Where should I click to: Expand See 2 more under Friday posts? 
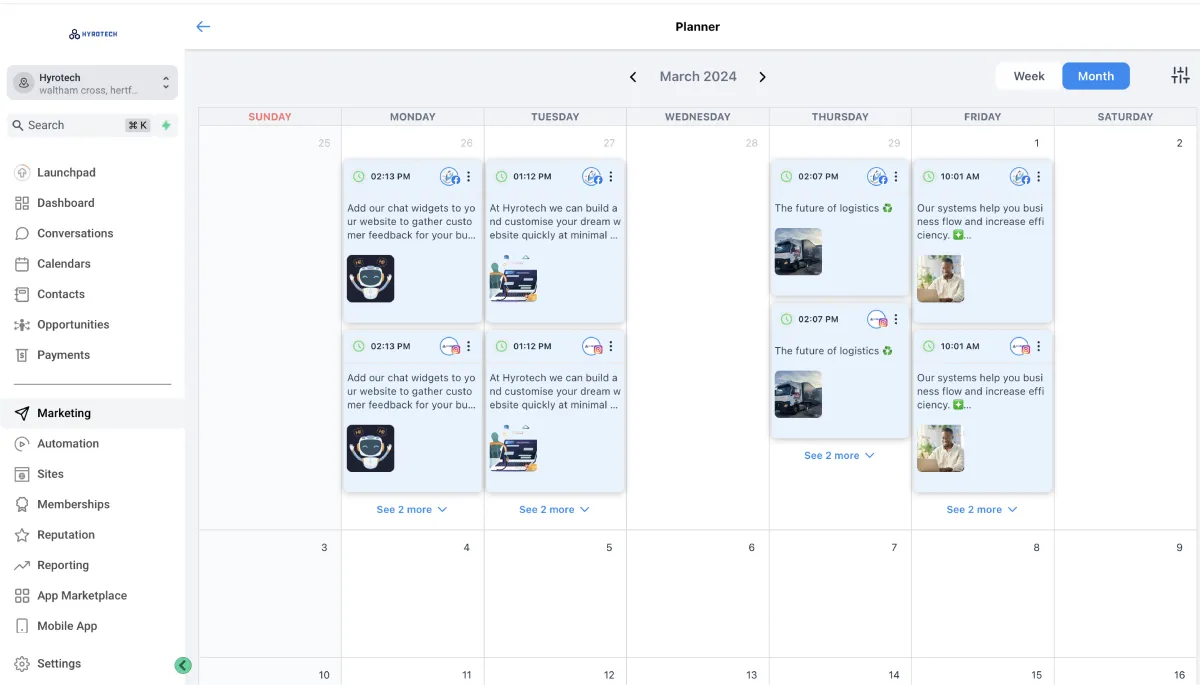click(x=982, y=510)
